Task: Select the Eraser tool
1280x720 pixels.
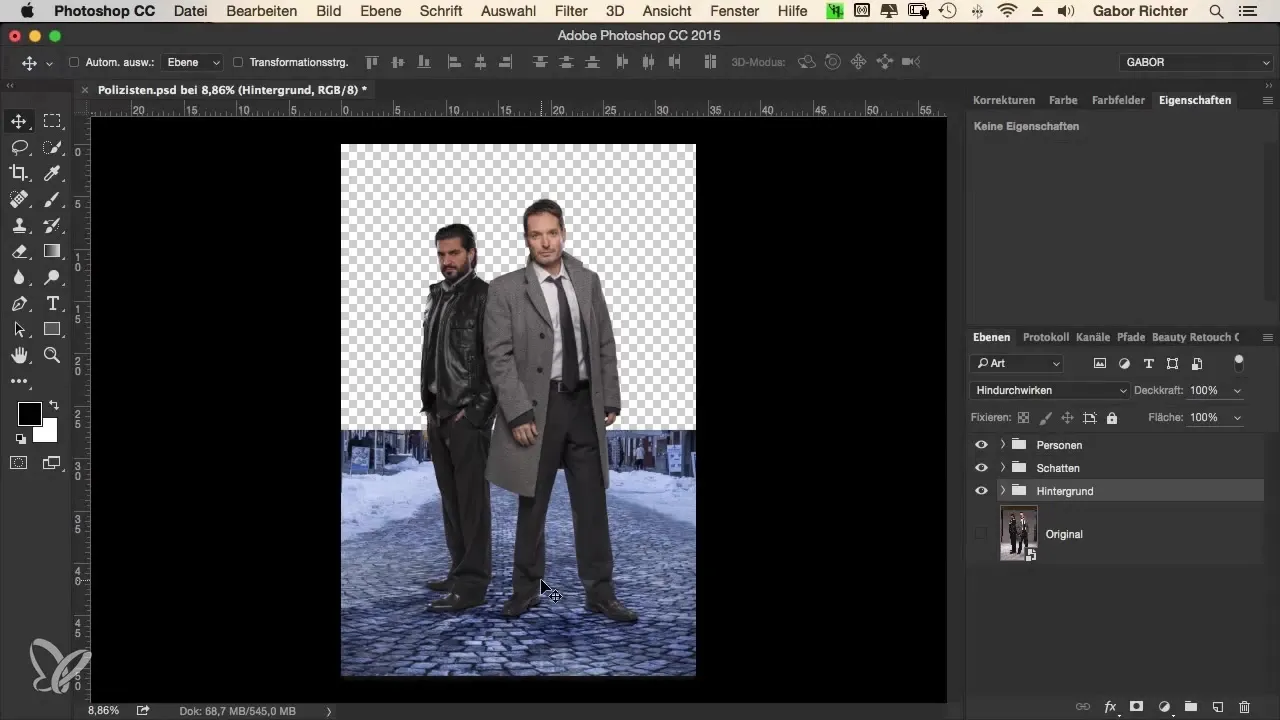Action: click(19, 251)
